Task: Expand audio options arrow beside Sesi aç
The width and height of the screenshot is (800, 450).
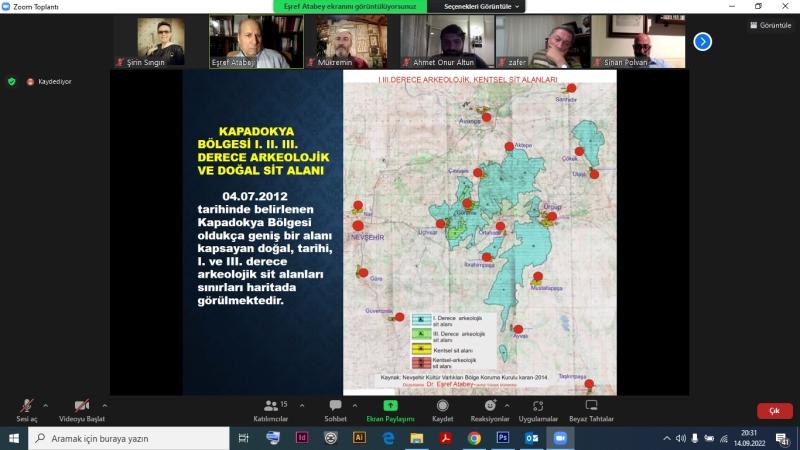Action: (x=45, y=405)
